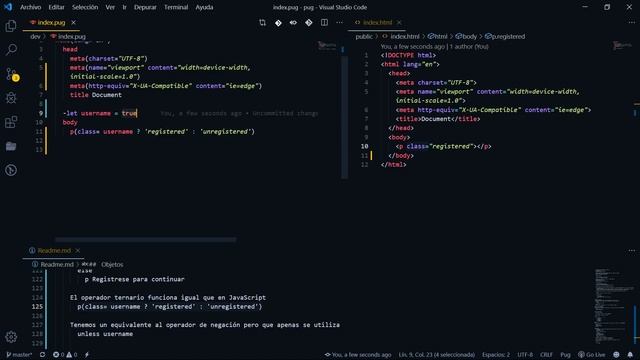
Task: Expand the p.registered breadcrumb symbol
Action: coord(505,37)
